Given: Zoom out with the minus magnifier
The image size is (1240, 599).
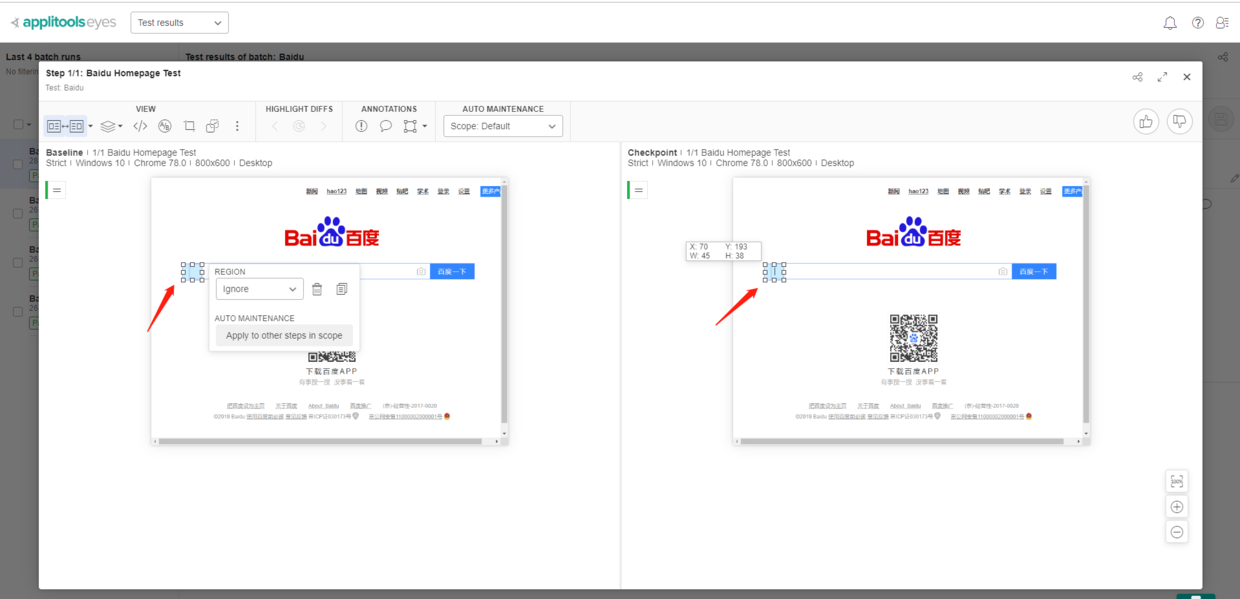Looking at the screenshot, I should pos(1177,532).
